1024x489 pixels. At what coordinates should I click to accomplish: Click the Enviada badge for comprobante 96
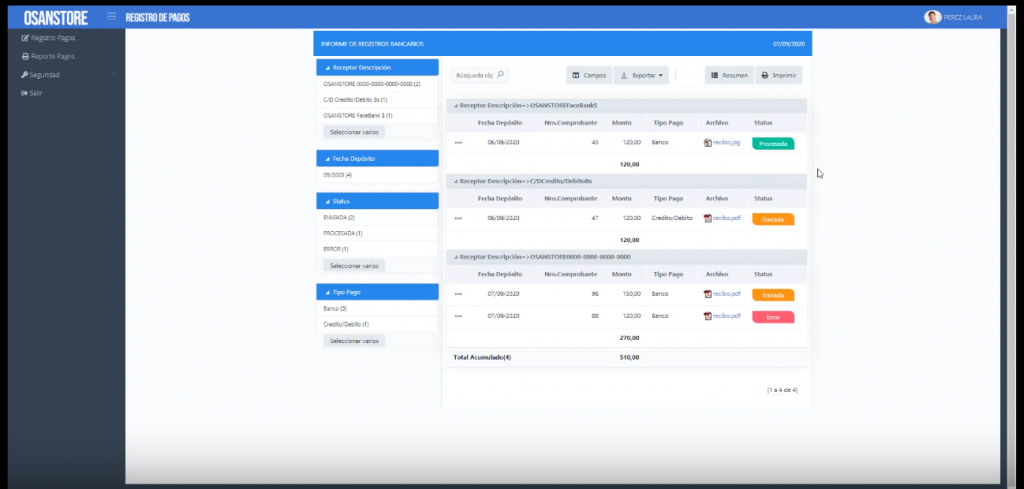click(x=773, y=295)
